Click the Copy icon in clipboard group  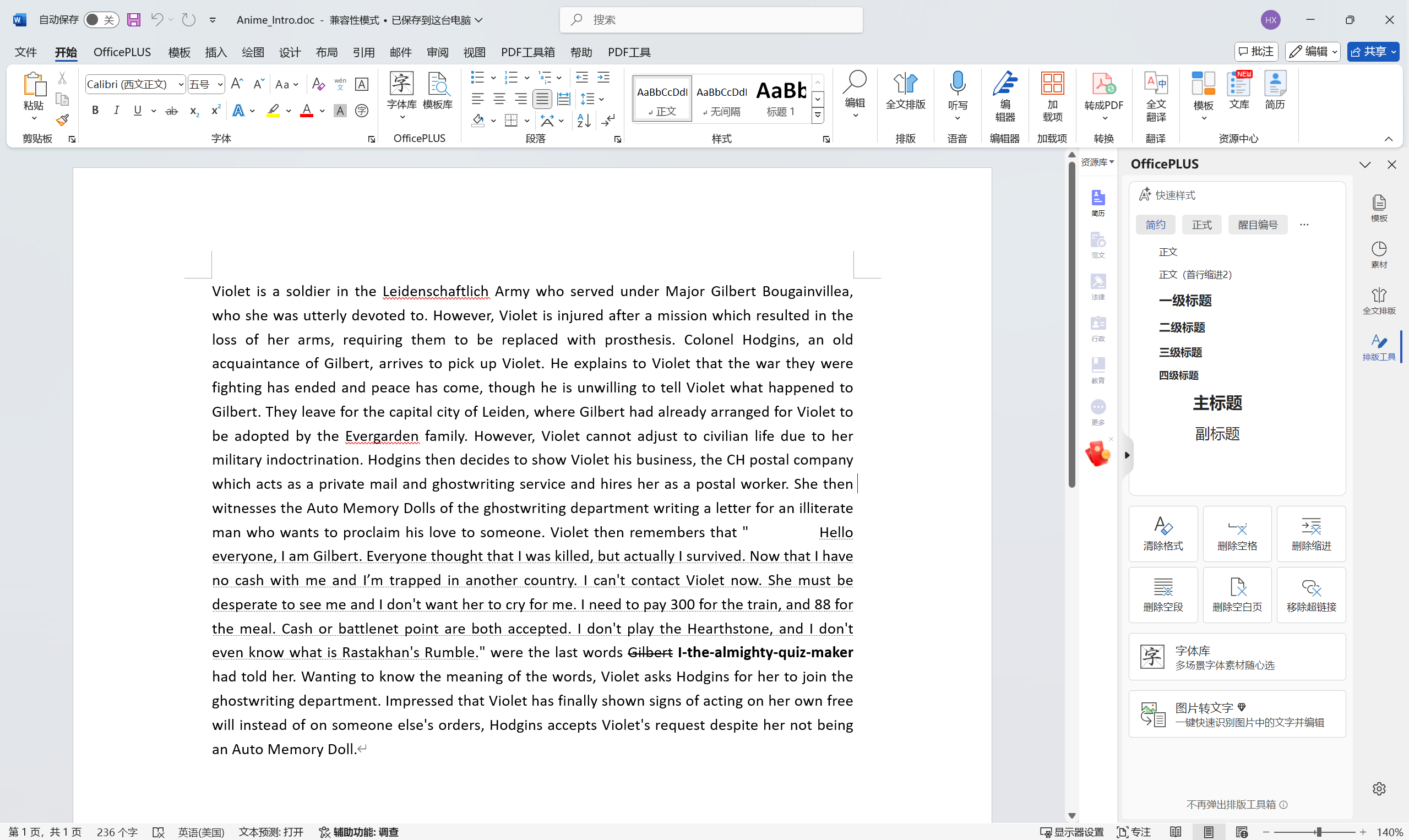(62, 99)
